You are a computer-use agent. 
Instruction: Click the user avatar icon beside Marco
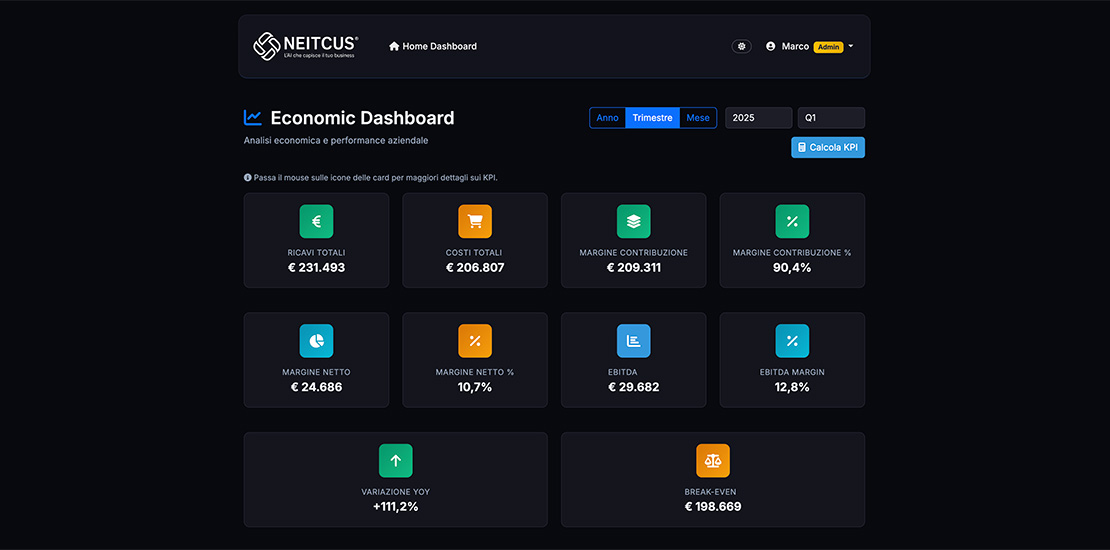(x=770, y=46)
